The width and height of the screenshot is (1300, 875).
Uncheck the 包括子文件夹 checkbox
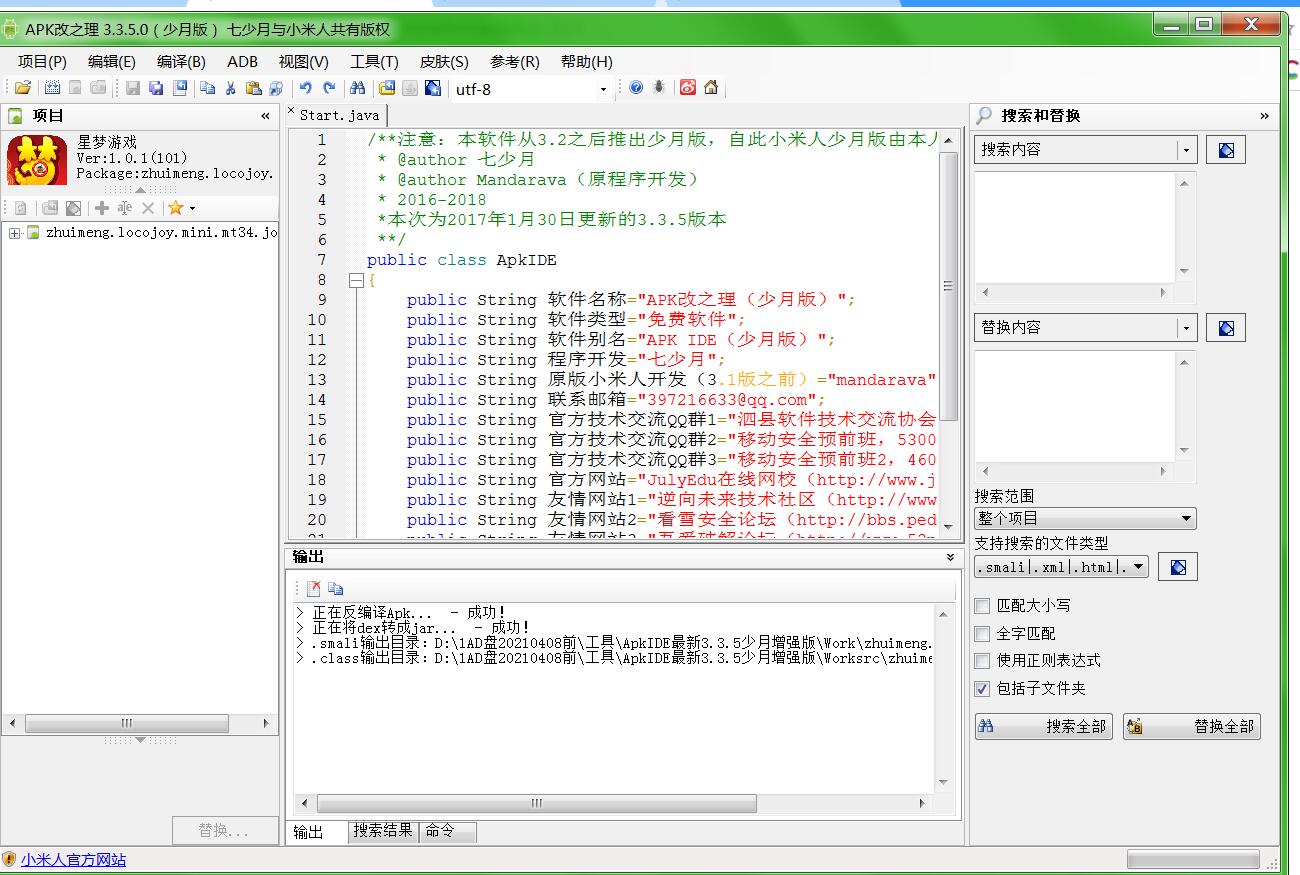(982, 689)
